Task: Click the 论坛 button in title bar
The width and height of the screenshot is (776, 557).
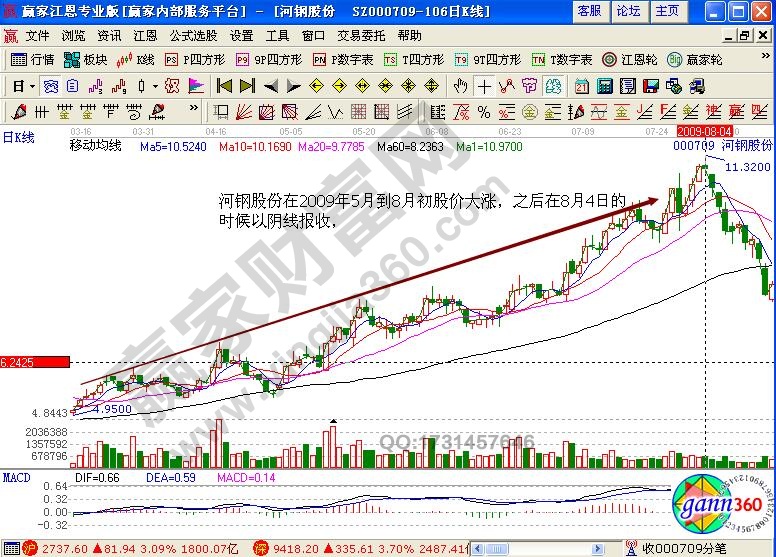Action: (629, 11)
